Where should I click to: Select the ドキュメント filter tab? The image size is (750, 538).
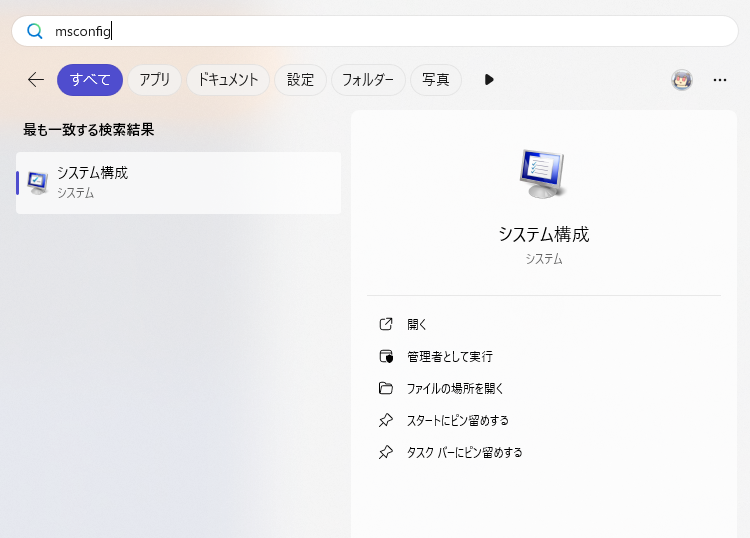228,79
